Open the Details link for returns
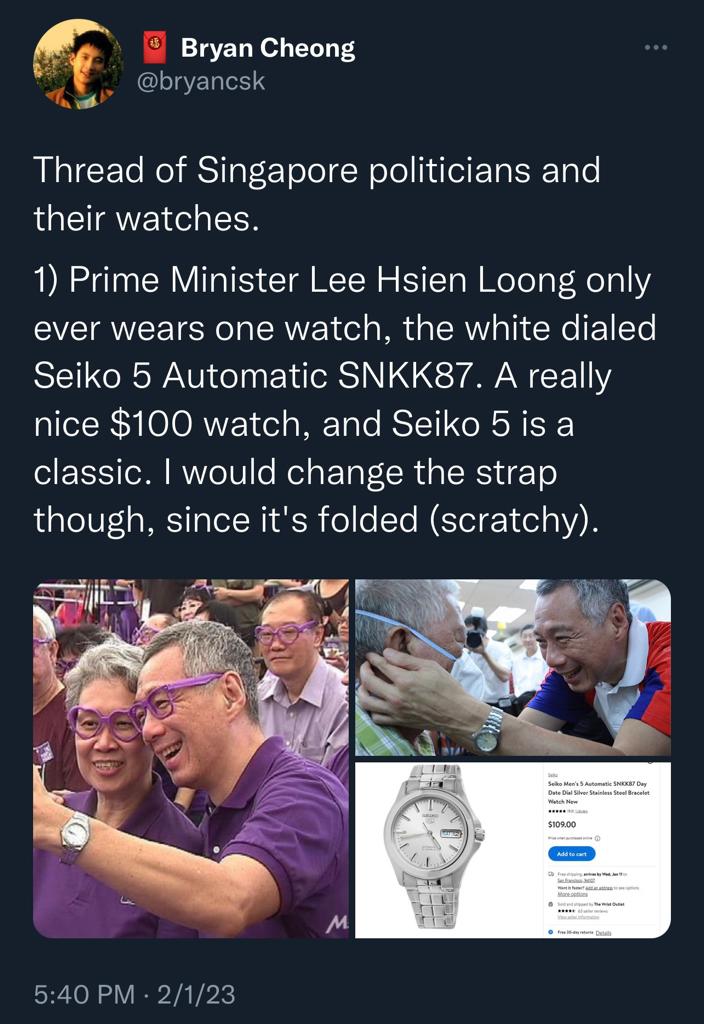The image size is (704, 1024). (x=603, y=933)
